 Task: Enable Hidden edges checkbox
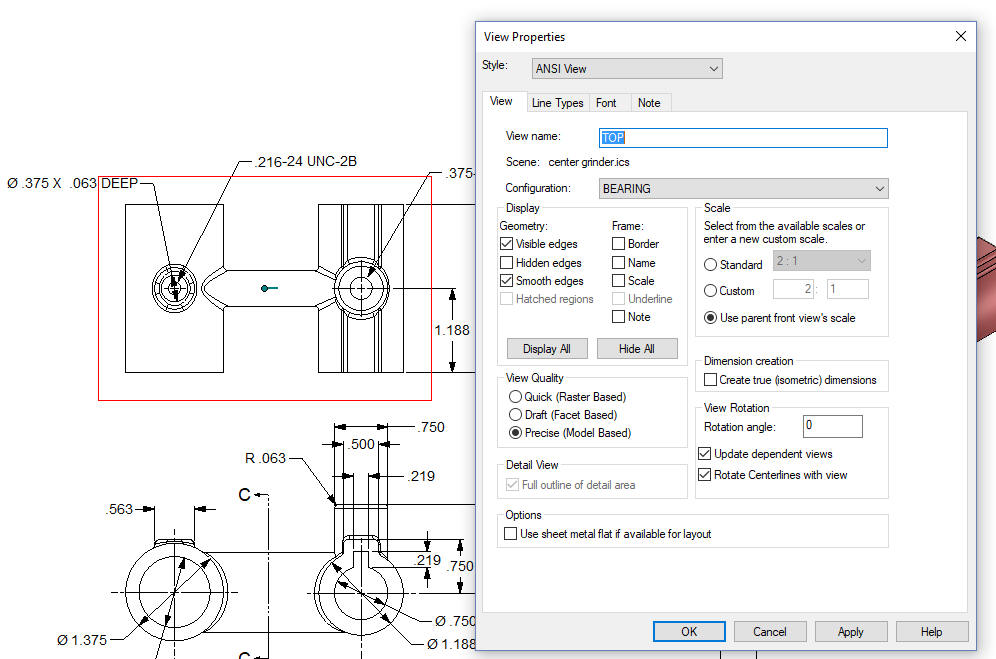pos(506,263)
